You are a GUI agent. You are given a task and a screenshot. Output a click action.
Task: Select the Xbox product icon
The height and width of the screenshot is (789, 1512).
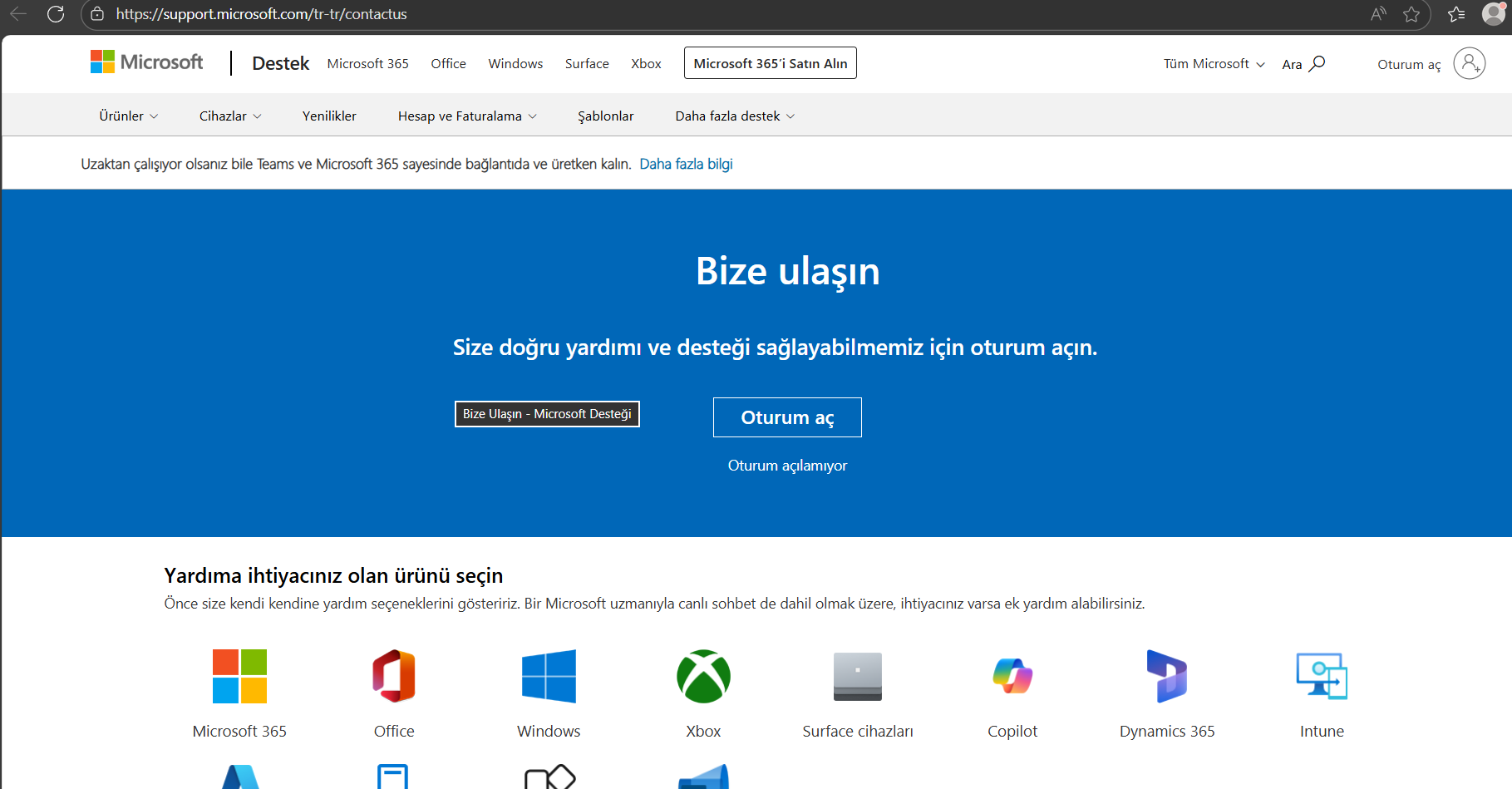coord(703,676)
